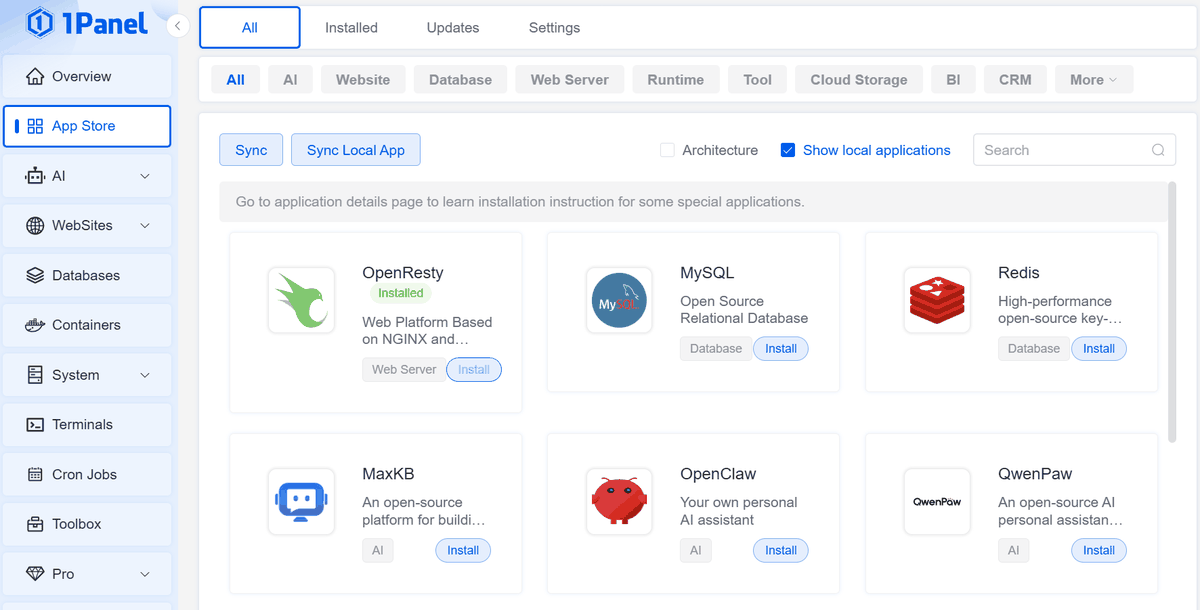Viewport: 1200px width, 610px height.
Task: Install the Redis application
Action: point(1099,349)
